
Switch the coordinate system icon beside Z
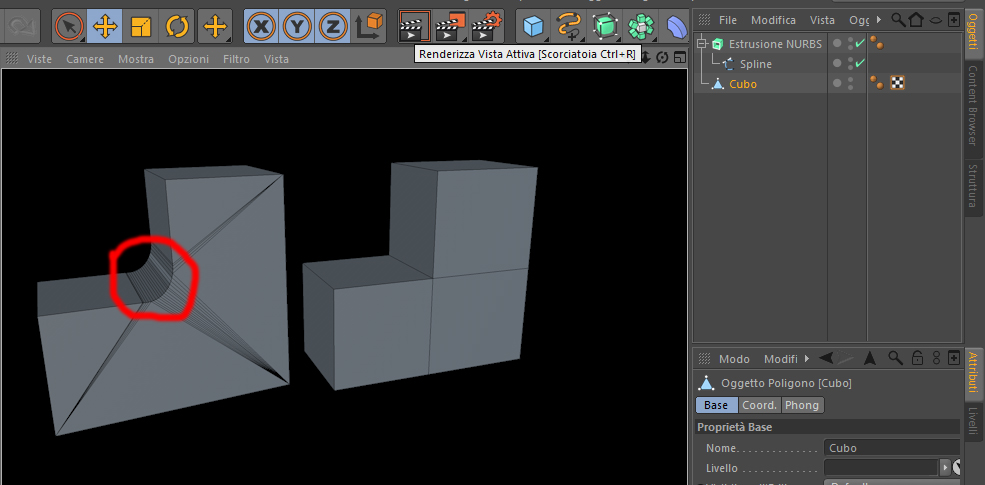tap(369, 26)
